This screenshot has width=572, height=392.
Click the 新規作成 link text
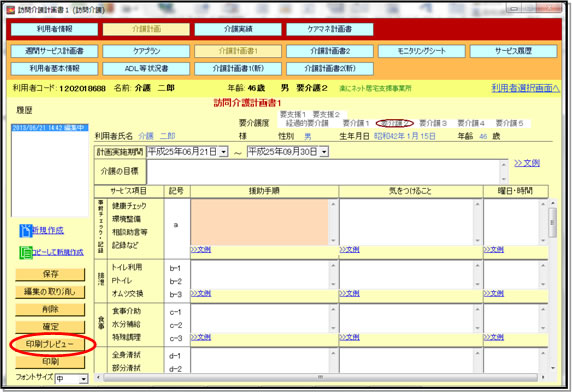pyautogui.click(x=48, y=230)
